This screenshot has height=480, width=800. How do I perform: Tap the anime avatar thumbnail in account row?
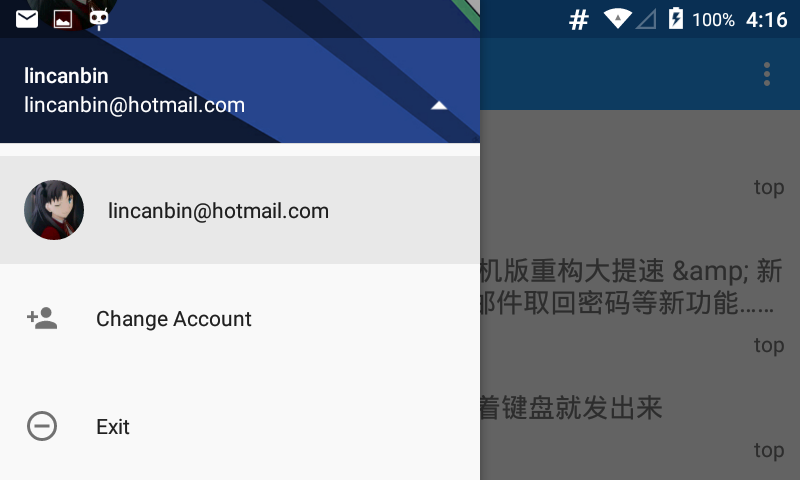click(54, 210)
